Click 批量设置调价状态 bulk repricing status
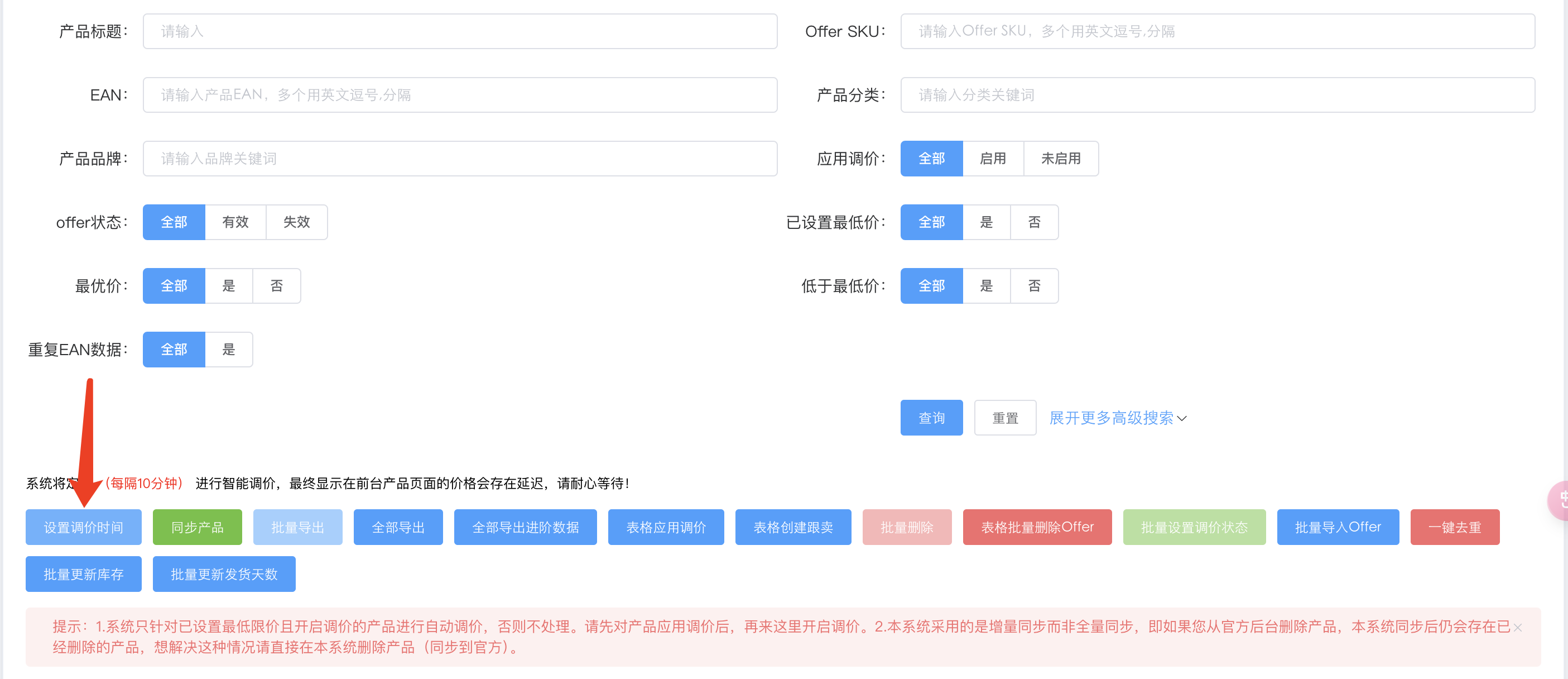The image size is (1568, 679). (1194, 527)
